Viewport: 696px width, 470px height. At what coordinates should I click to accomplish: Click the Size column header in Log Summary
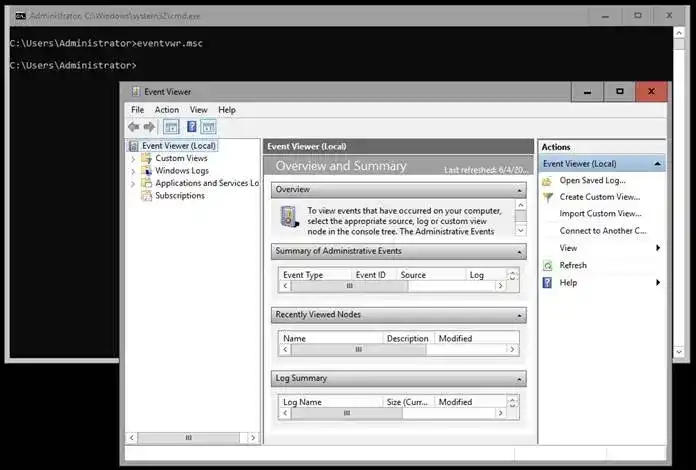point(408,402)
